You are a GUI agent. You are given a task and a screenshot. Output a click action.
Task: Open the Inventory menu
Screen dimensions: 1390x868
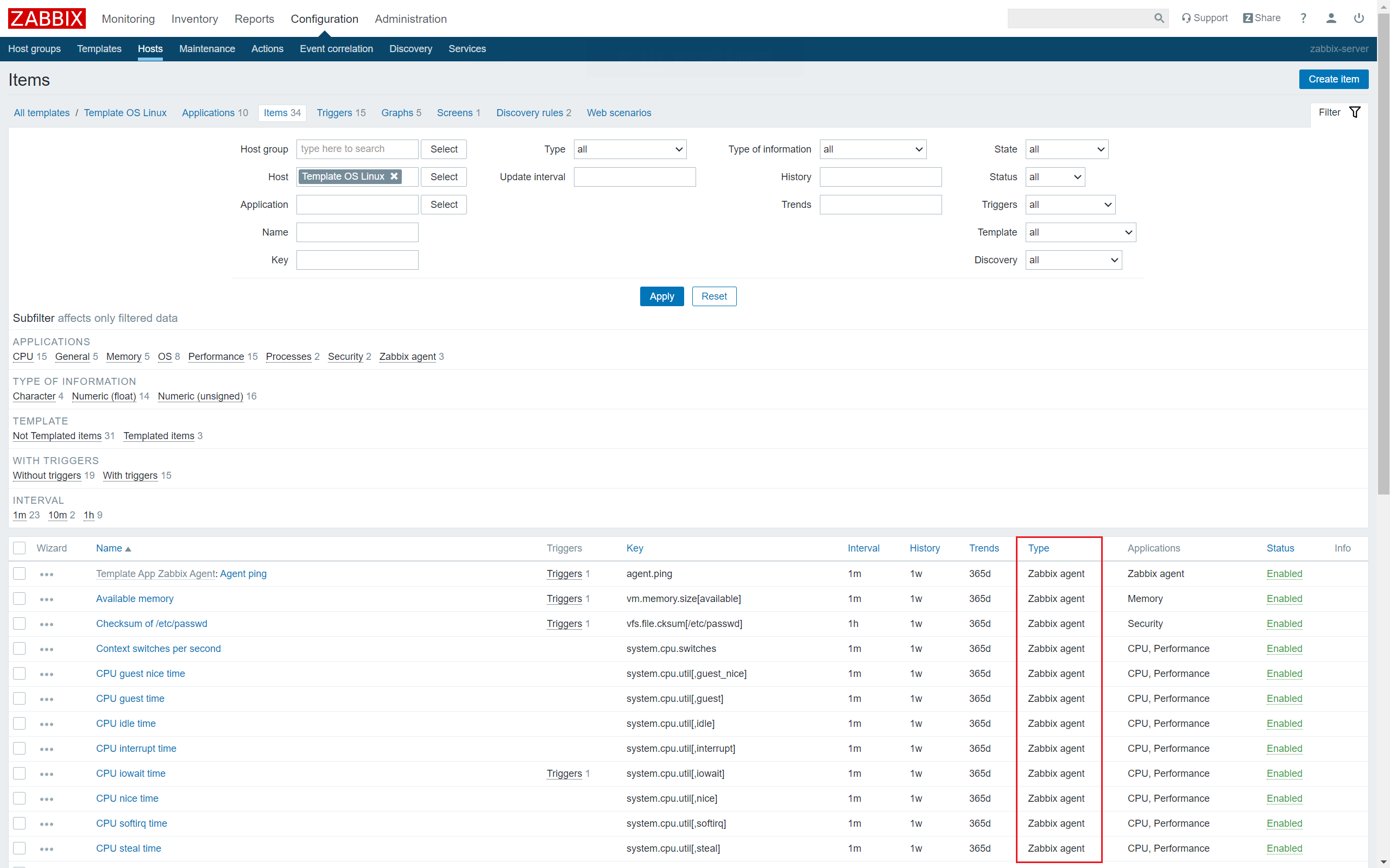(x=194, y=19)
